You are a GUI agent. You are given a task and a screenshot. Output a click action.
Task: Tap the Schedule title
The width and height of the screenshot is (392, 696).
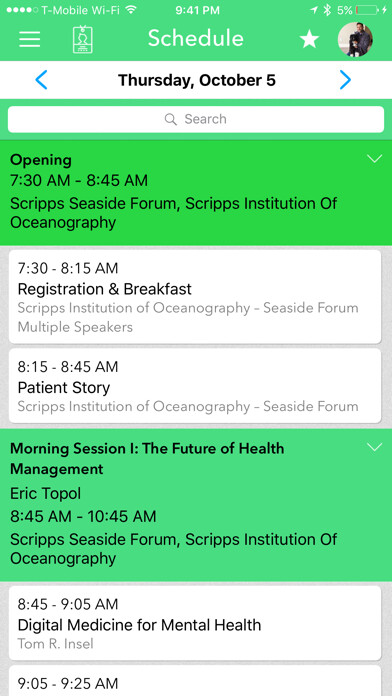tap(196, 39)
